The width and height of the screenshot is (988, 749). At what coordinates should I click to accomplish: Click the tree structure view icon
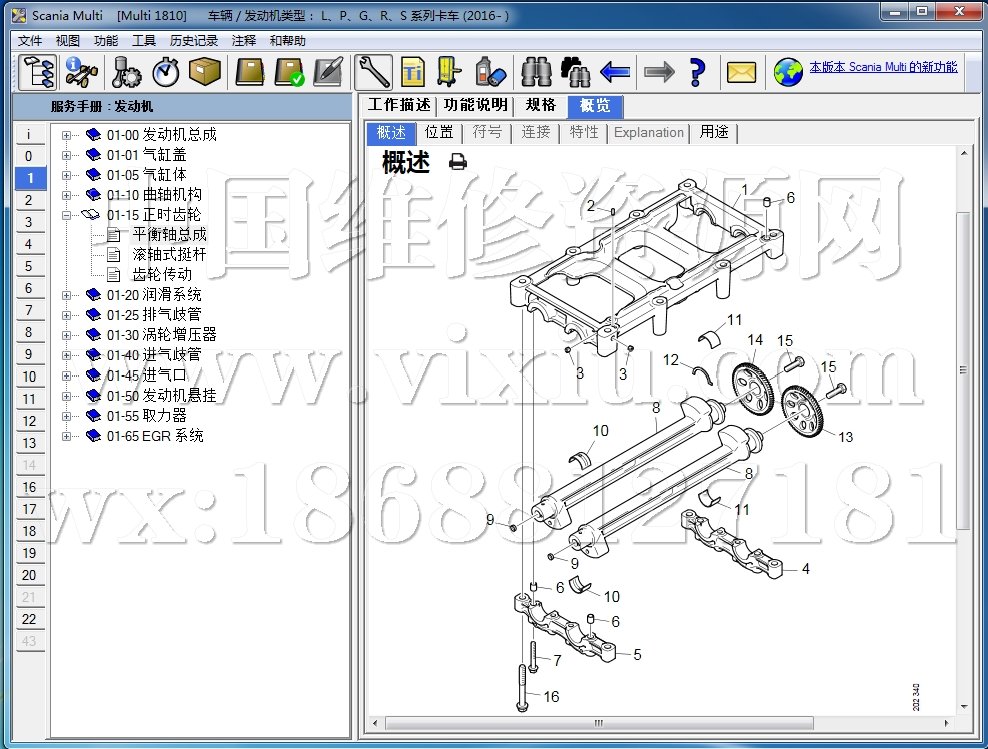pos(37,72)
